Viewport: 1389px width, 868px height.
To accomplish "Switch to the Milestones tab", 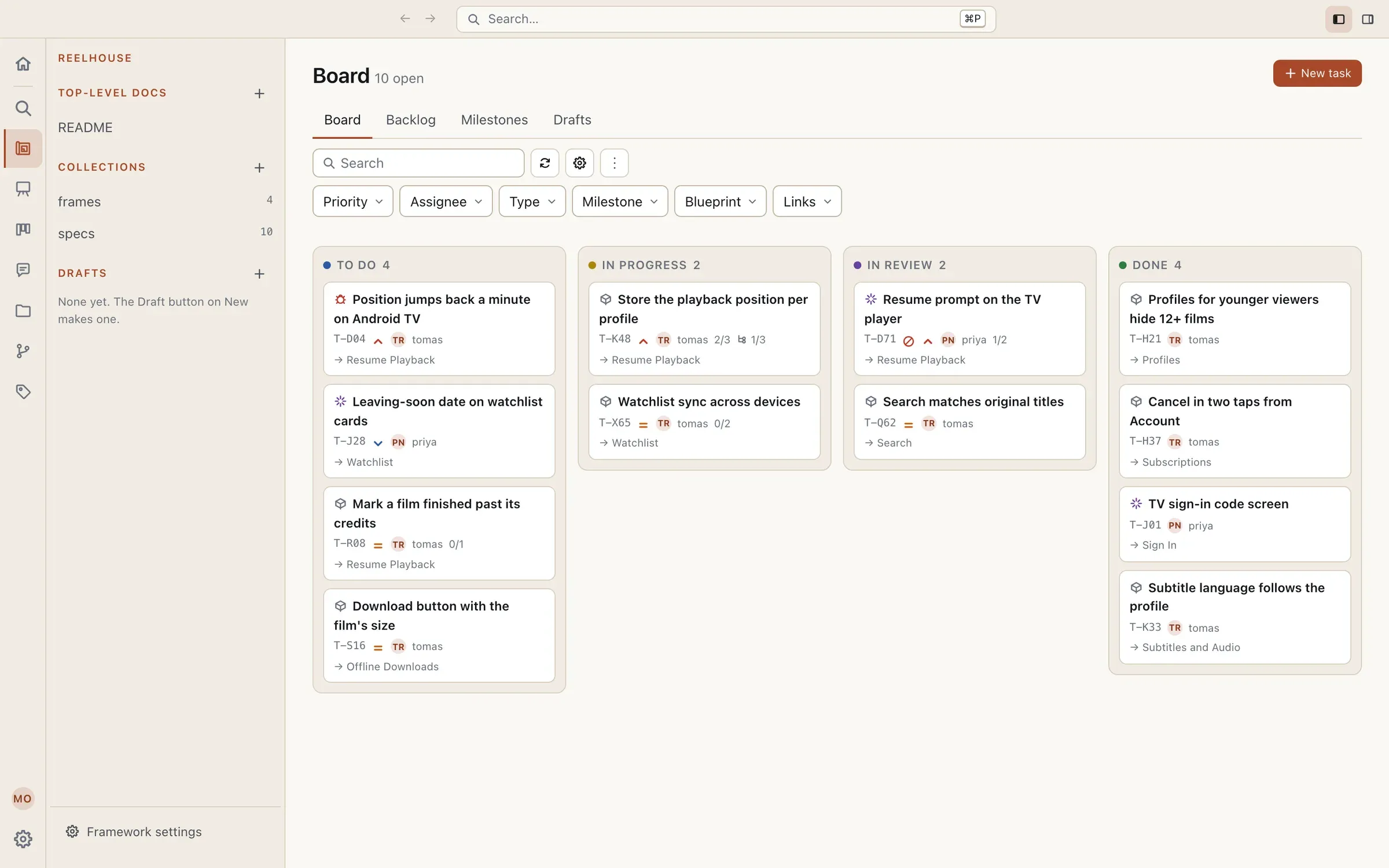I will (494, 120).
